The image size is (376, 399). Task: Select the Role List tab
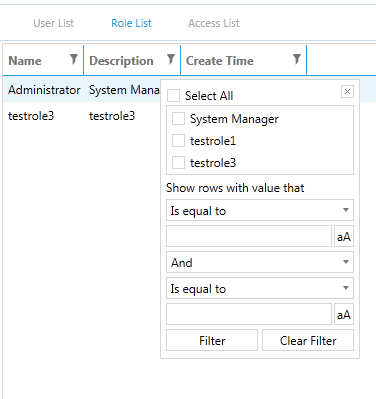(x=131, y=23)
